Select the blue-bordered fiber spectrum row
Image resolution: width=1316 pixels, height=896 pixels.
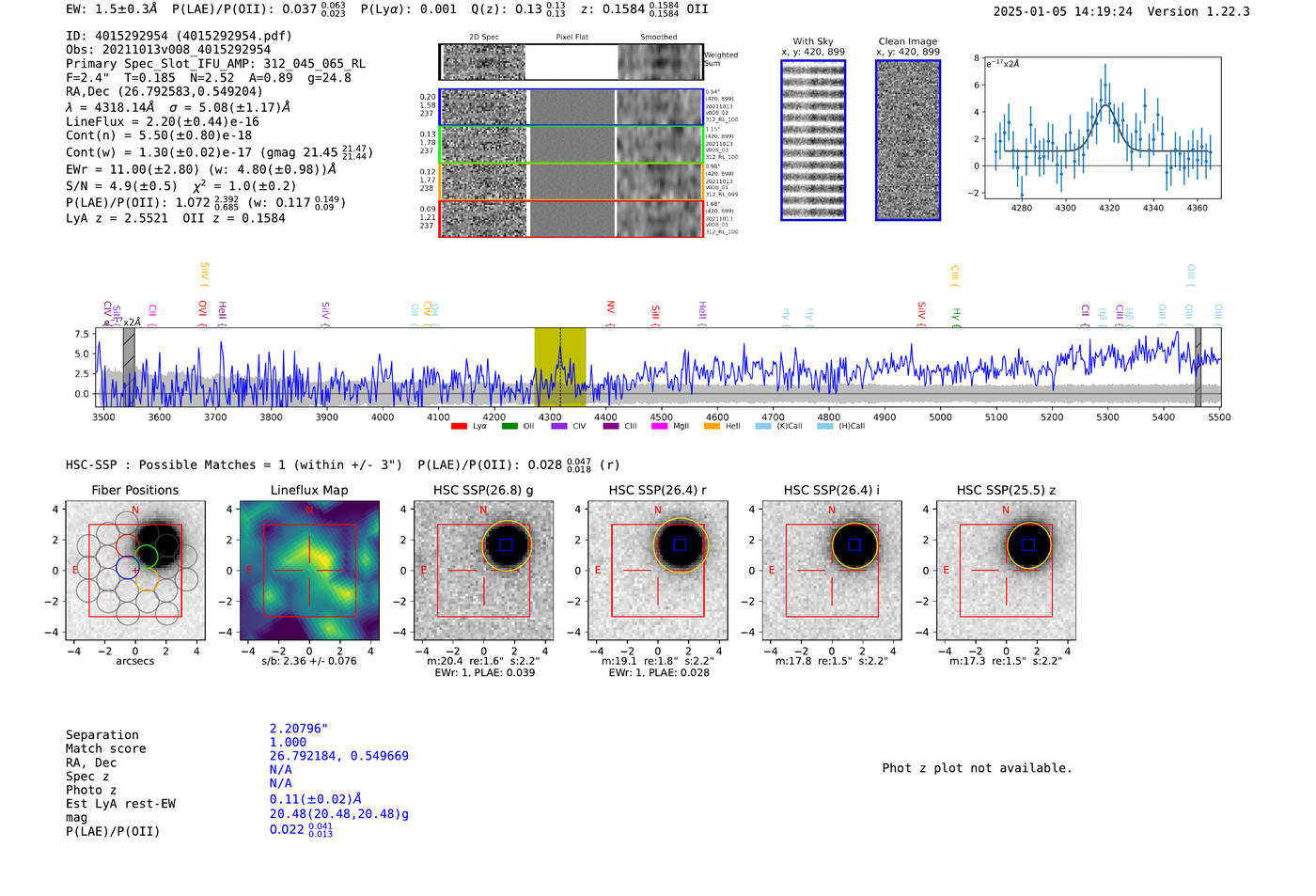tap(572, 107)
